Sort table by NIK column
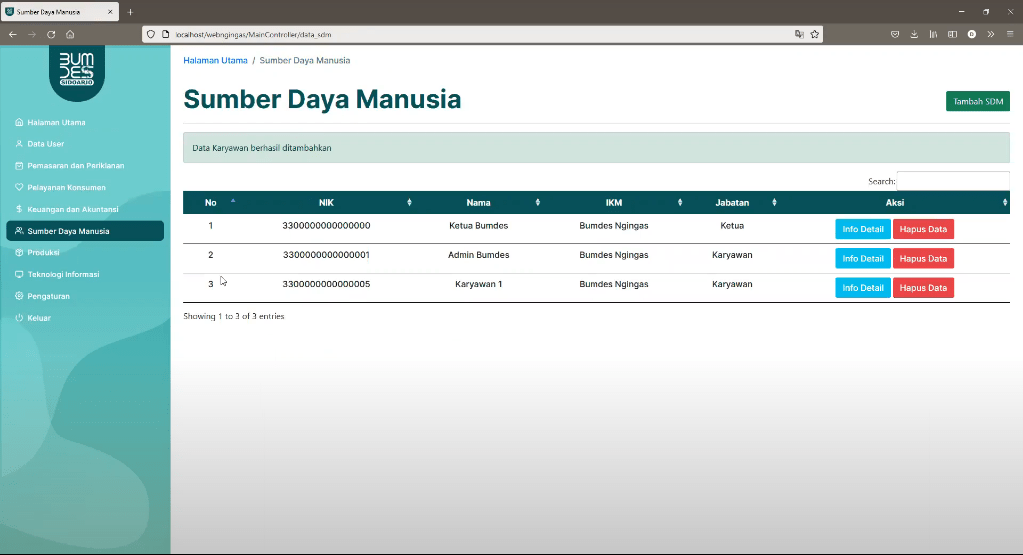Image resolution: width=1023 pixels, height=555 pixels. click(x=326, y=203)
